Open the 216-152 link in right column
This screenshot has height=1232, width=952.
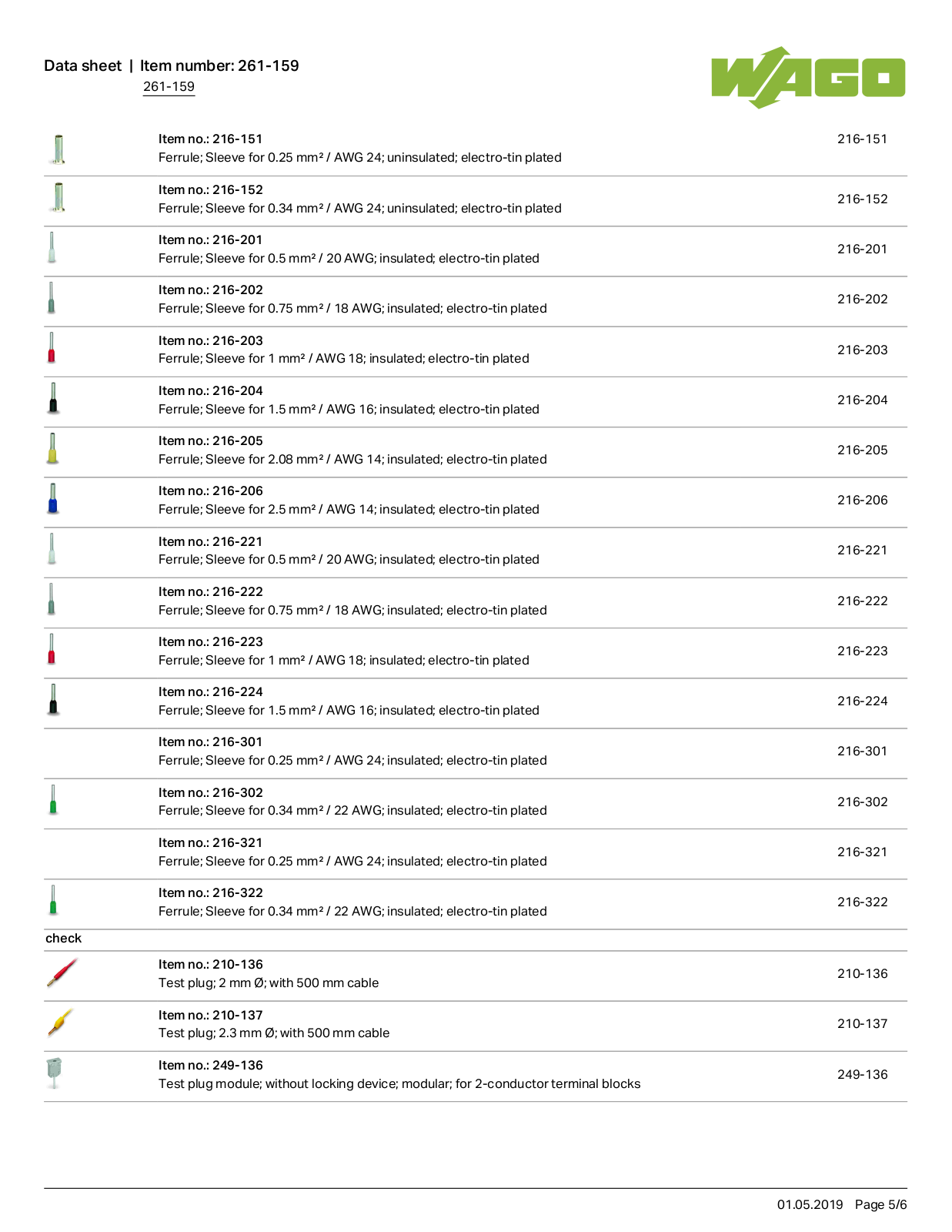(862, 199)
